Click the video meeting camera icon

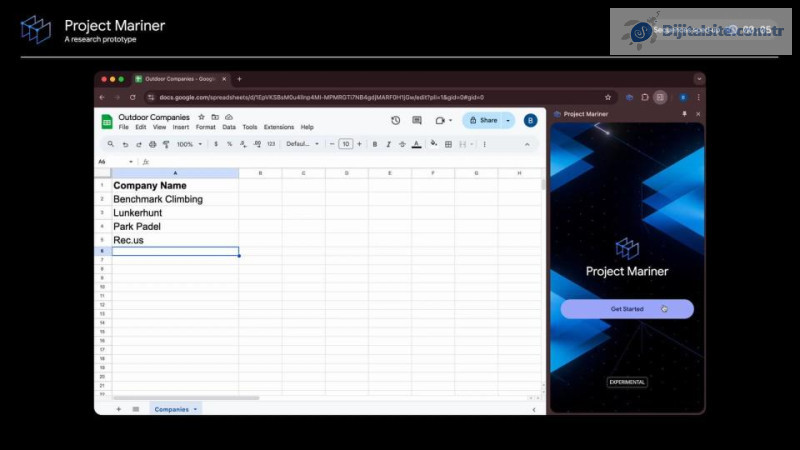[x=440, y=120]
